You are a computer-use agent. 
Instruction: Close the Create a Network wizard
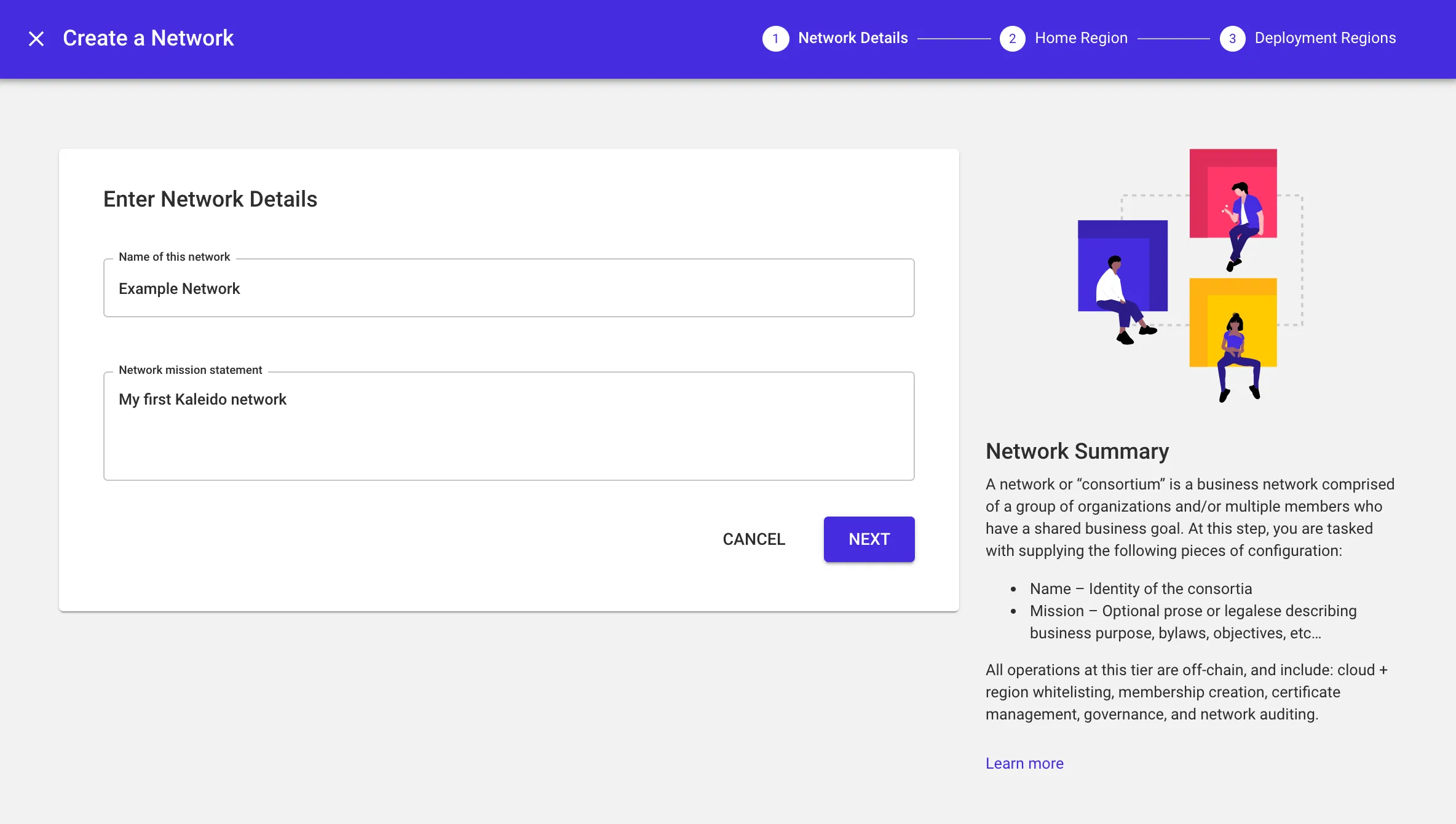pyautogui.click(x=36, y=39)
